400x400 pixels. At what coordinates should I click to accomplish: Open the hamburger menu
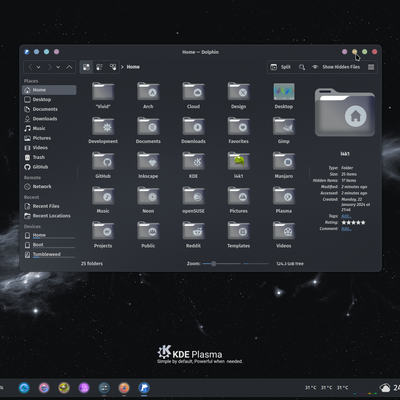click(x=371, y=67)
